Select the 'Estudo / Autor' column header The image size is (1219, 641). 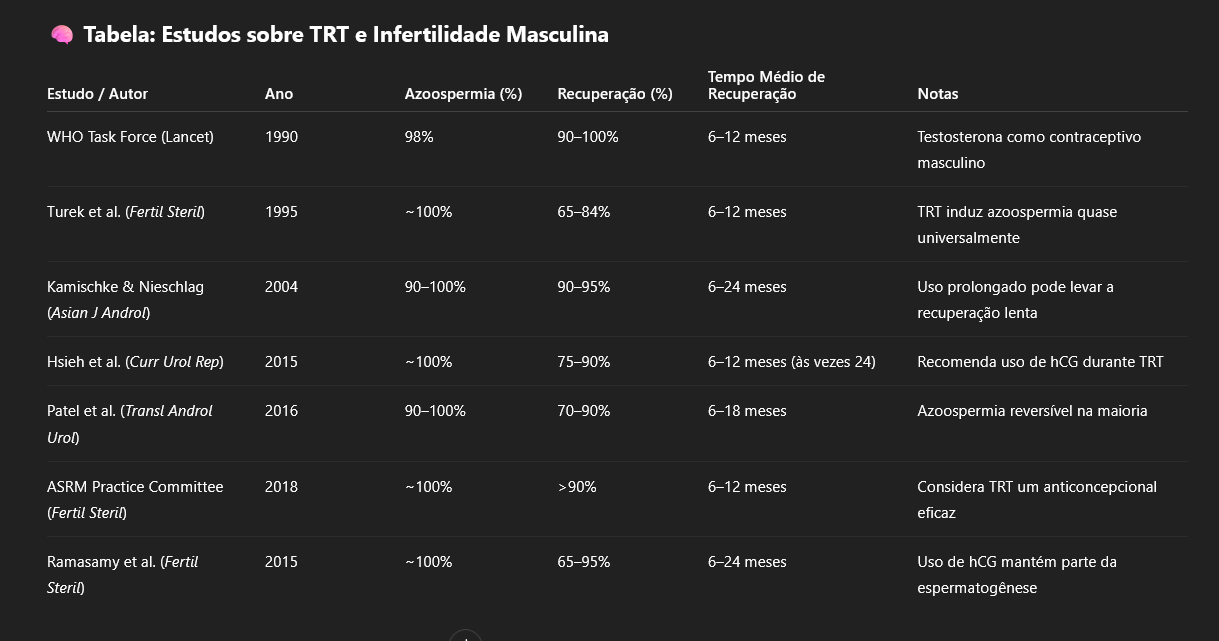(97, 94)
